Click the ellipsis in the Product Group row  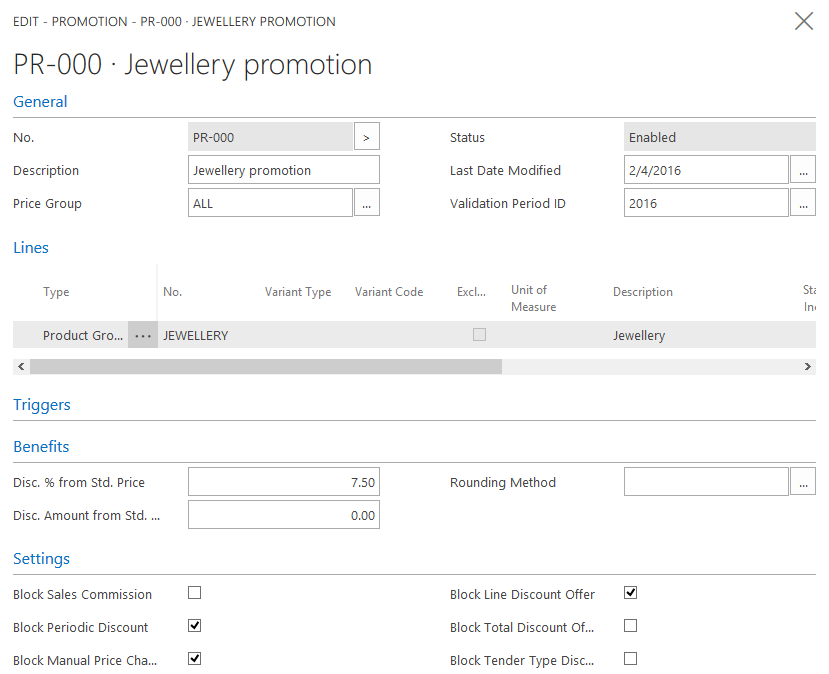coord(143,336)
